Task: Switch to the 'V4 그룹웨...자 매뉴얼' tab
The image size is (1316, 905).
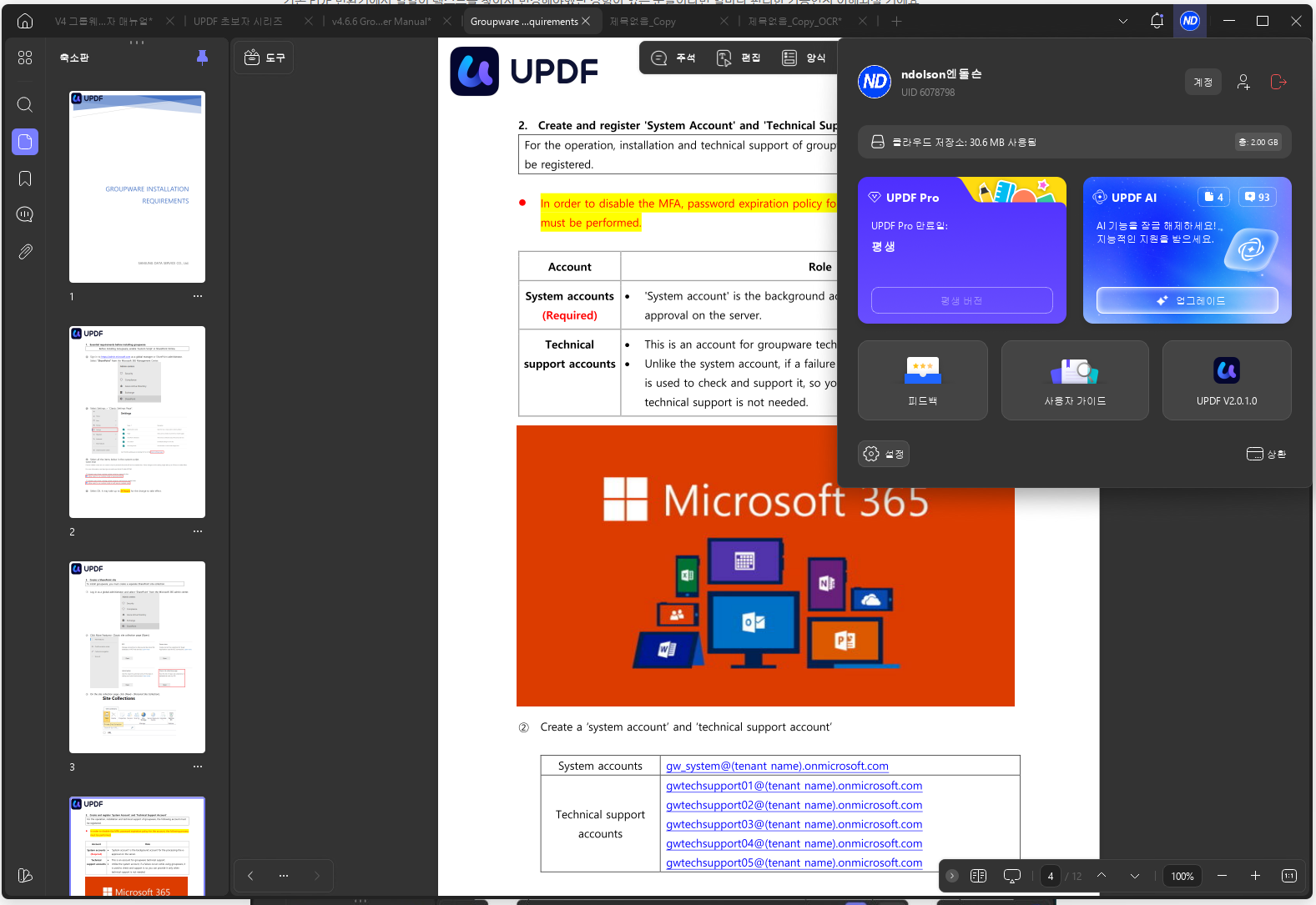Action: coord(103,21)
